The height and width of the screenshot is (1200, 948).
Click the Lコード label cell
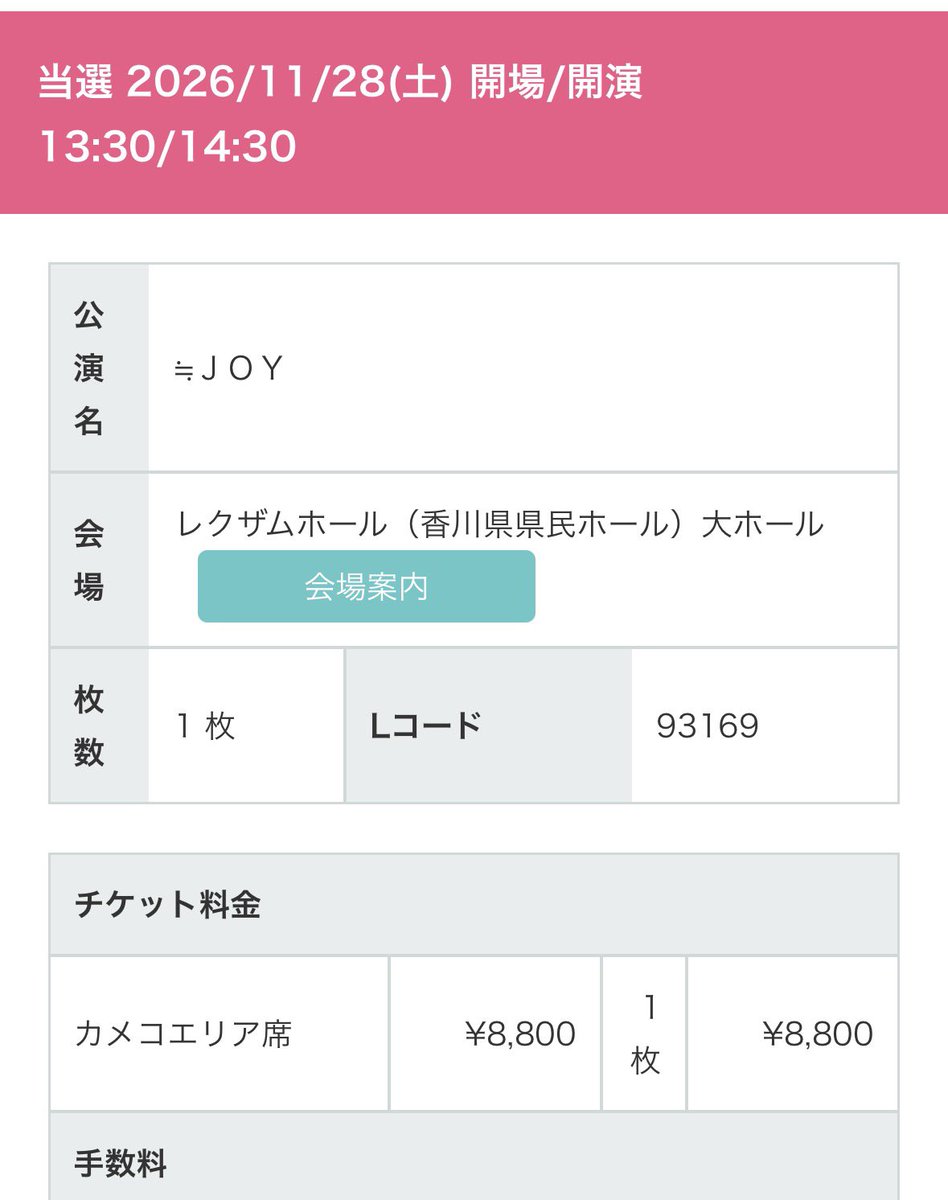(x=489, y=725)
